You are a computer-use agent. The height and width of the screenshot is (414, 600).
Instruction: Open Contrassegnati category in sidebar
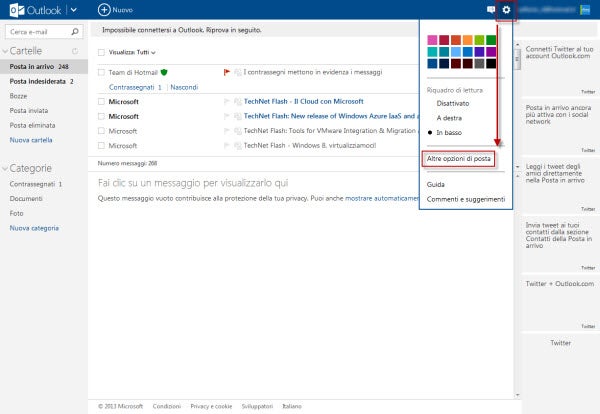click(x=36, y=184)
